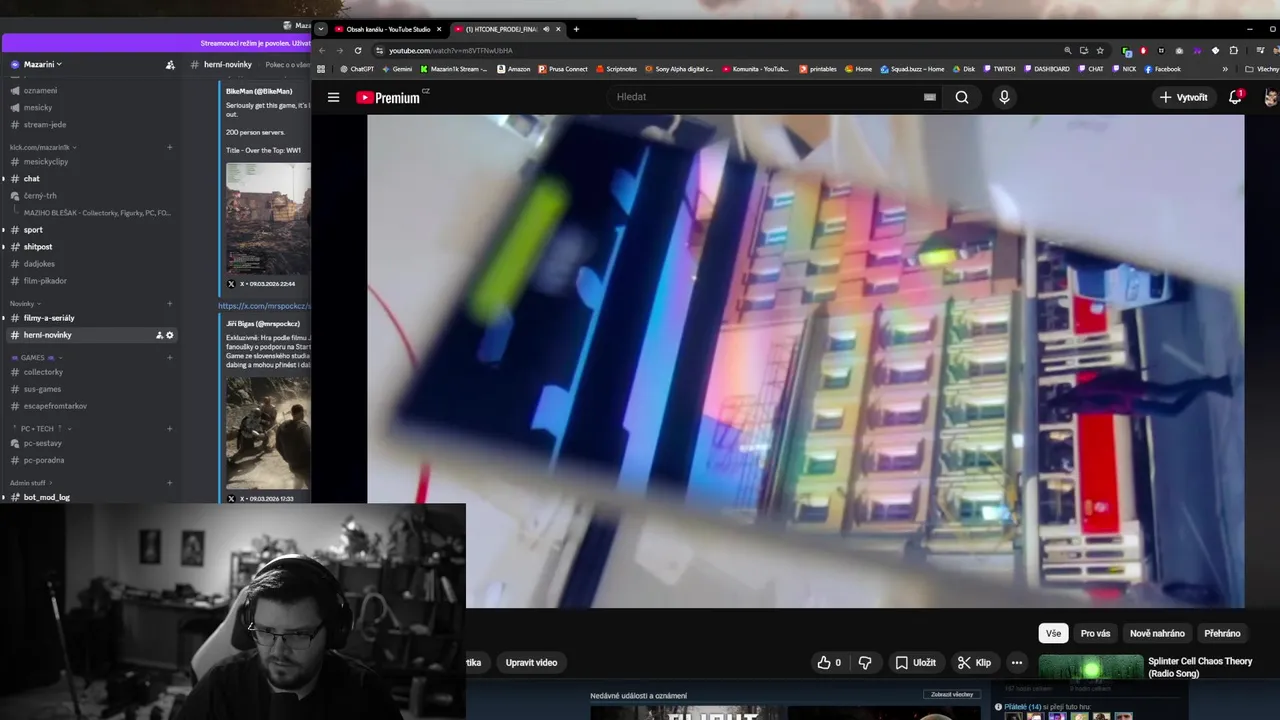
Task: Open Discord channel filmy-a-seriály
Action: pyautogui.click(x=48, y=318)
